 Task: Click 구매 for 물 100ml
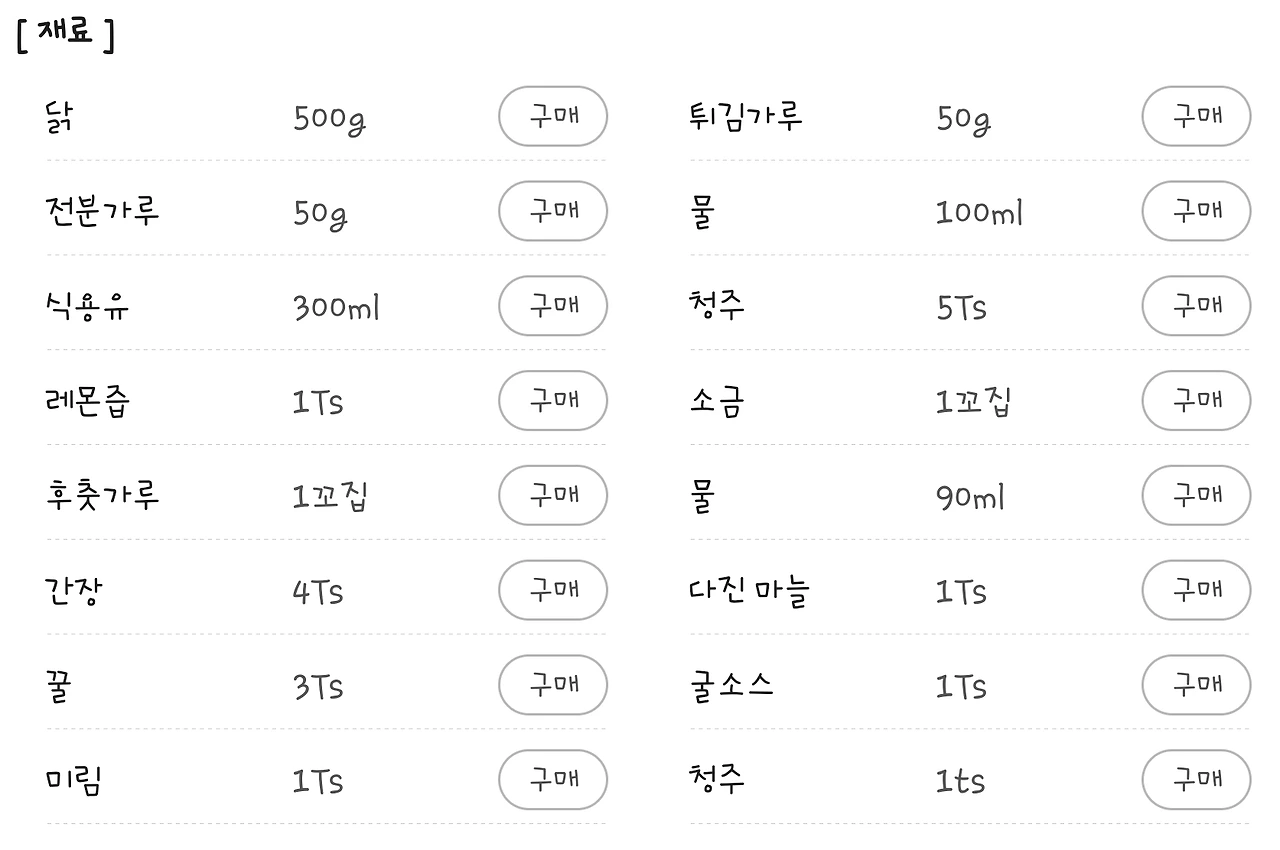click(x=1196, y=211)
